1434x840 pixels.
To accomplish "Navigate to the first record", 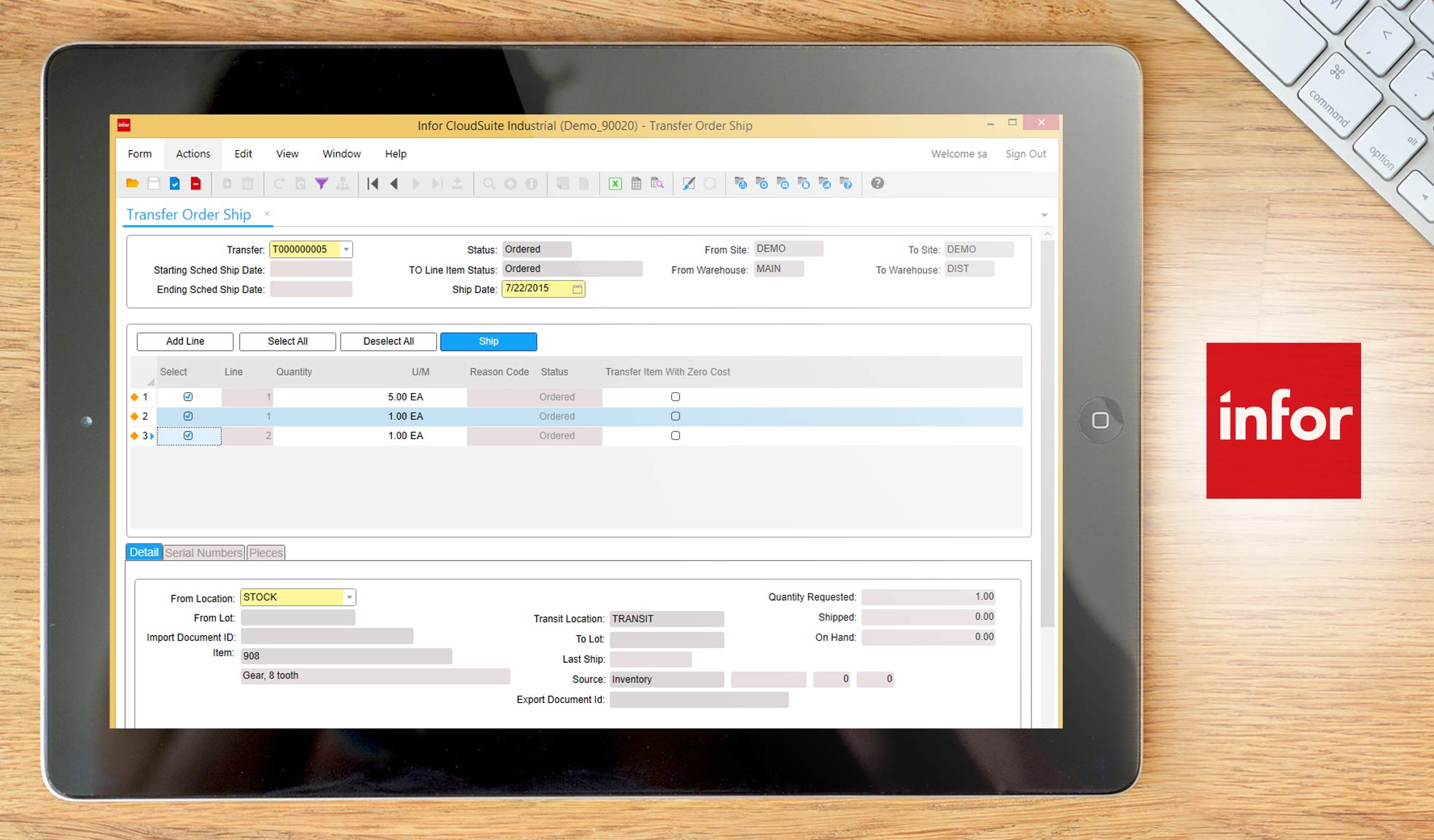I will 373,183.
